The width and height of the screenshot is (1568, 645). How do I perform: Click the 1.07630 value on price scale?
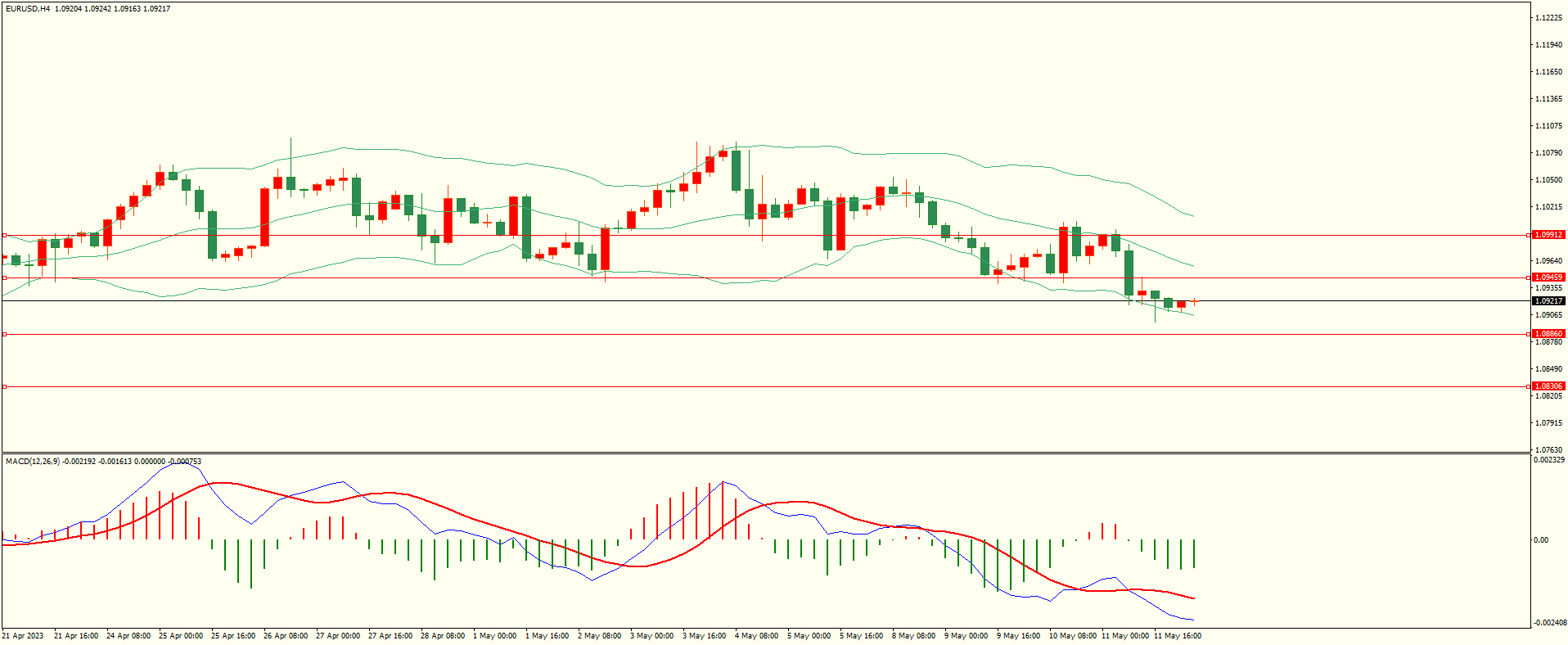pos(1548,450)
